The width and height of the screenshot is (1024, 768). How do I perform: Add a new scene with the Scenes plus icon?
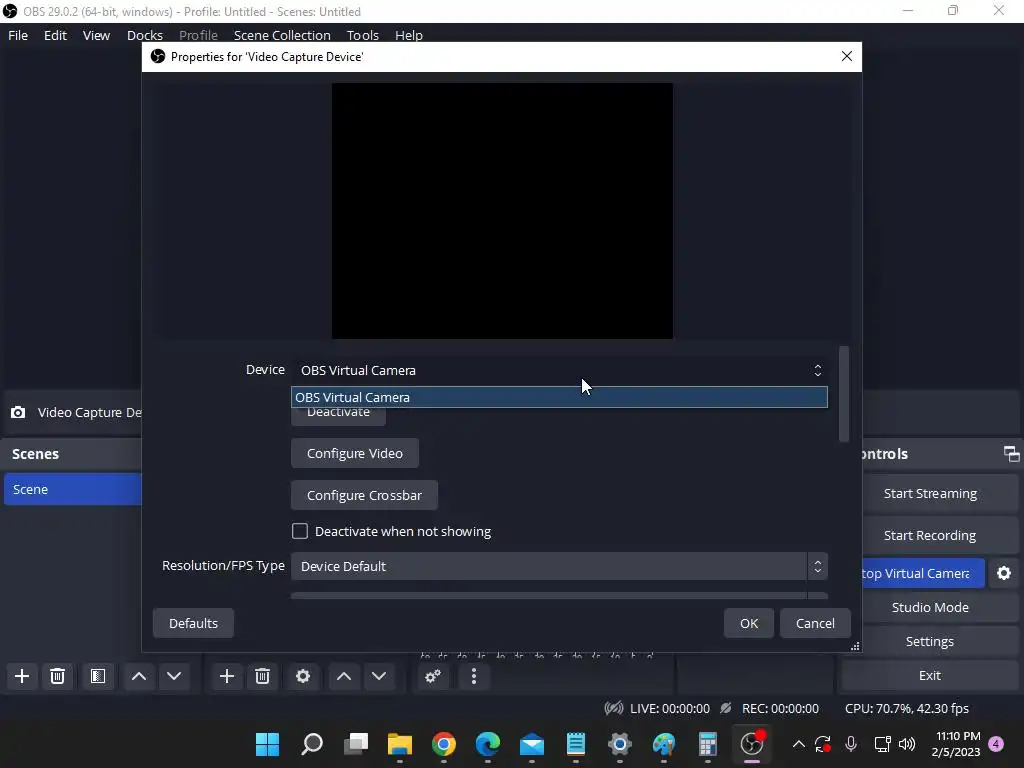[x=22, y=676]
